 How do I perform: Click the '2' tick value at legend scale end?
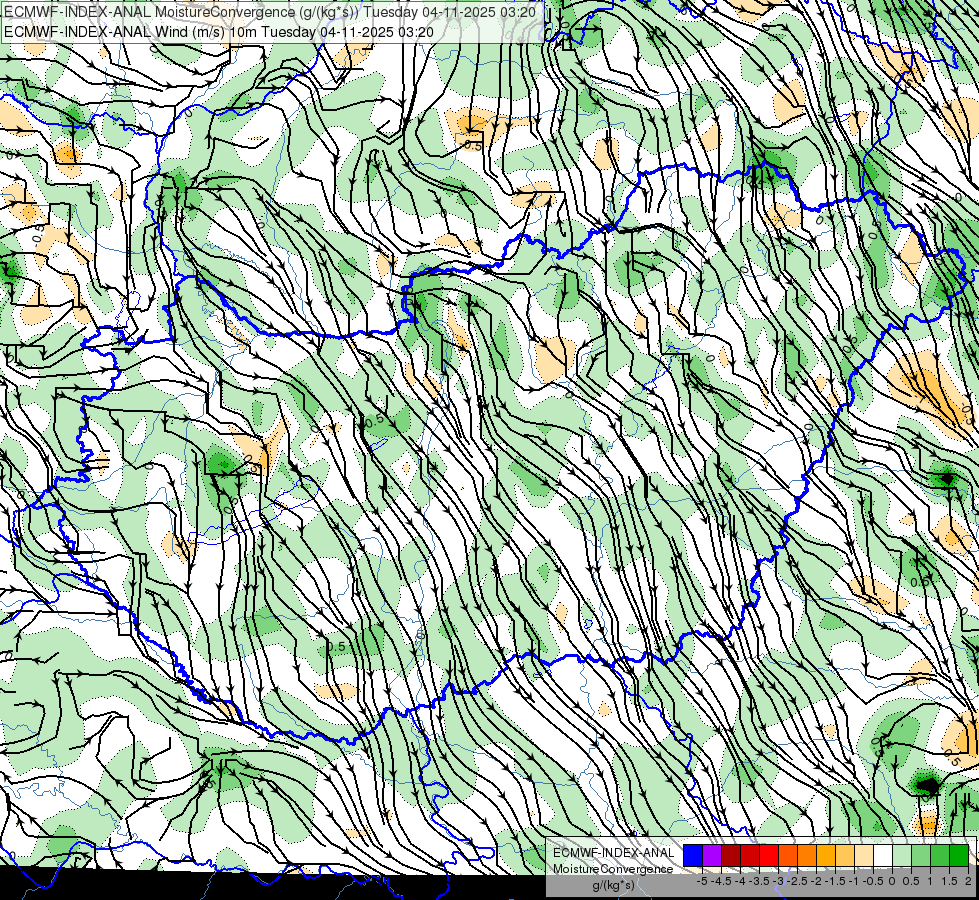[968, 881]
